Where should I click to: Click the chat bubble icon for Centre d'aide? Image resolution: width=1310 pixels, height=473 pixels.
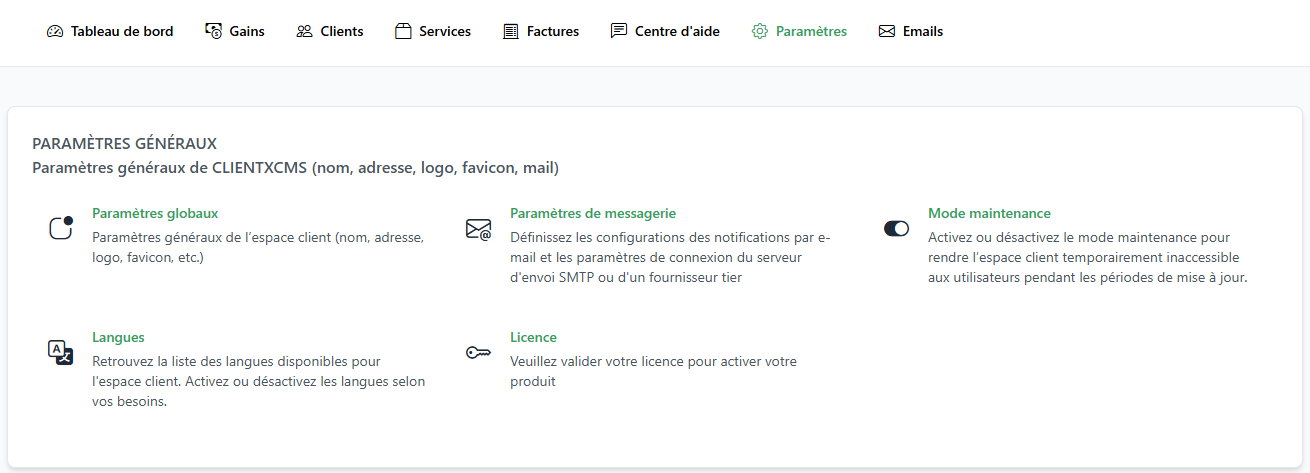coord(619,31)
